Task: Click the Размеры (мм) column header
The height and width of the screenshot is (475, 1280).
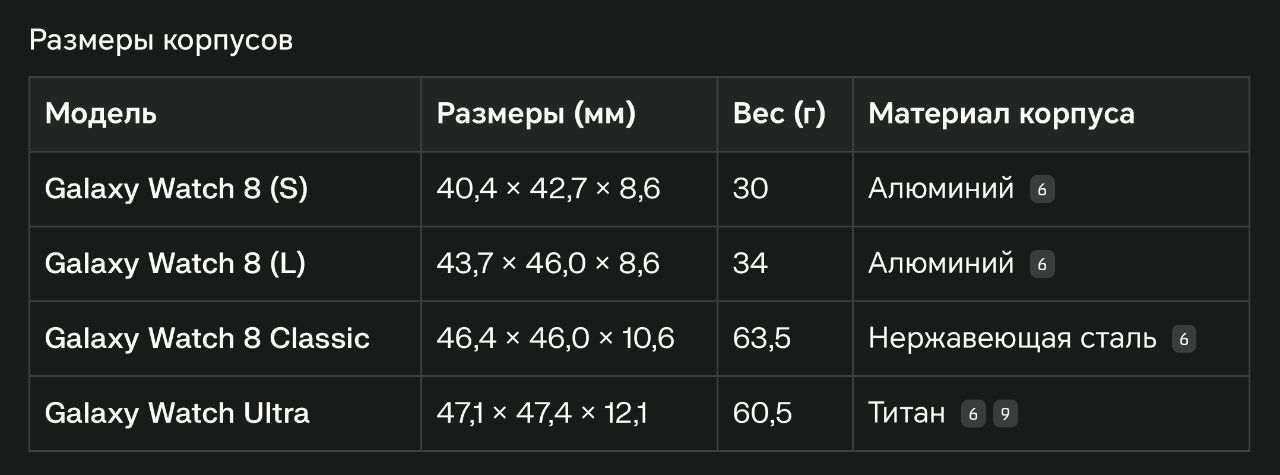Action: click(x=536, y=114)
